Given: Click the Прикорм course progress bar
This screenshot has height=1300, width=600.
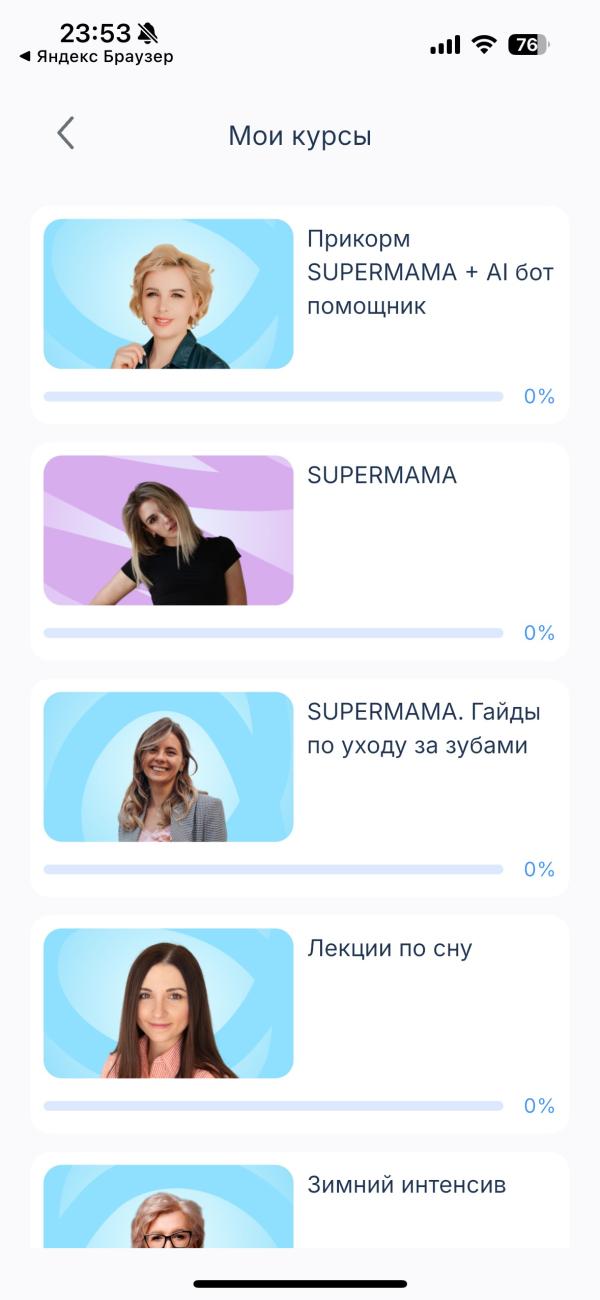Looking at the screenshot, I should click(273, 397).
